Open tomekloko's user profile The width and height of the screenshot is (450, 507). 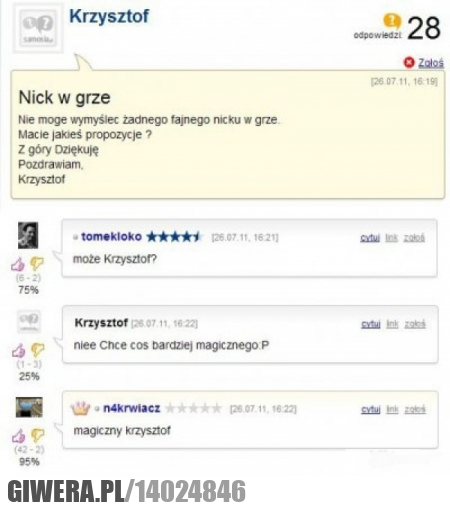pos(111,237)
